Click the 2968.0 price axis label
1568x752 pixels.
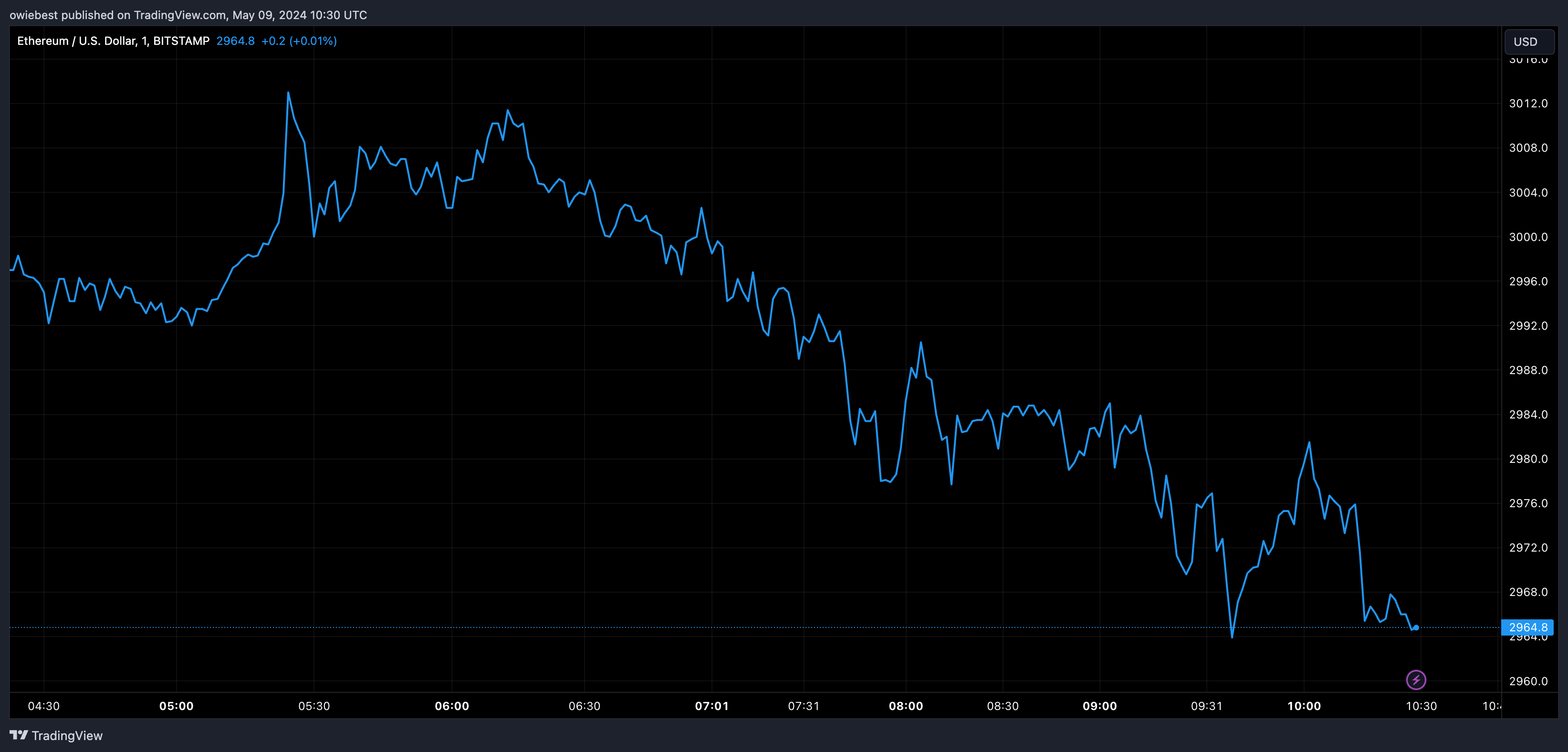1528,593
